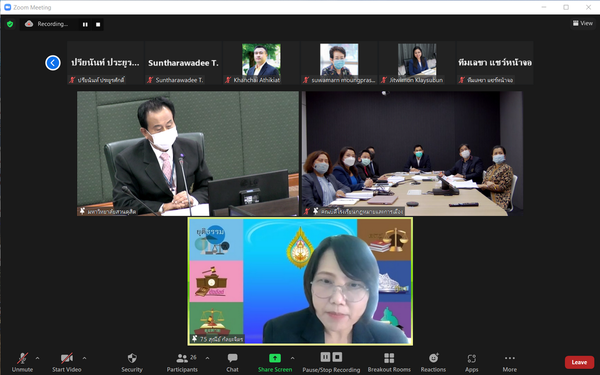
Task: Open the View layout menu
Action: [x=583, y=23]
